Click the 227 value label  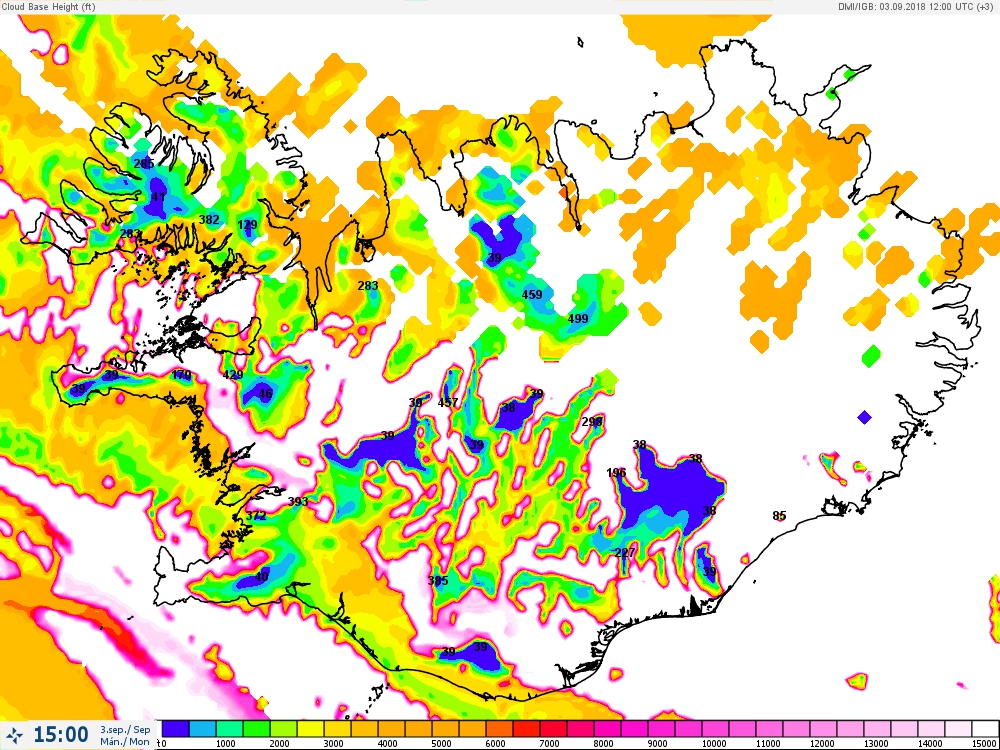click(x=625, y=552)
